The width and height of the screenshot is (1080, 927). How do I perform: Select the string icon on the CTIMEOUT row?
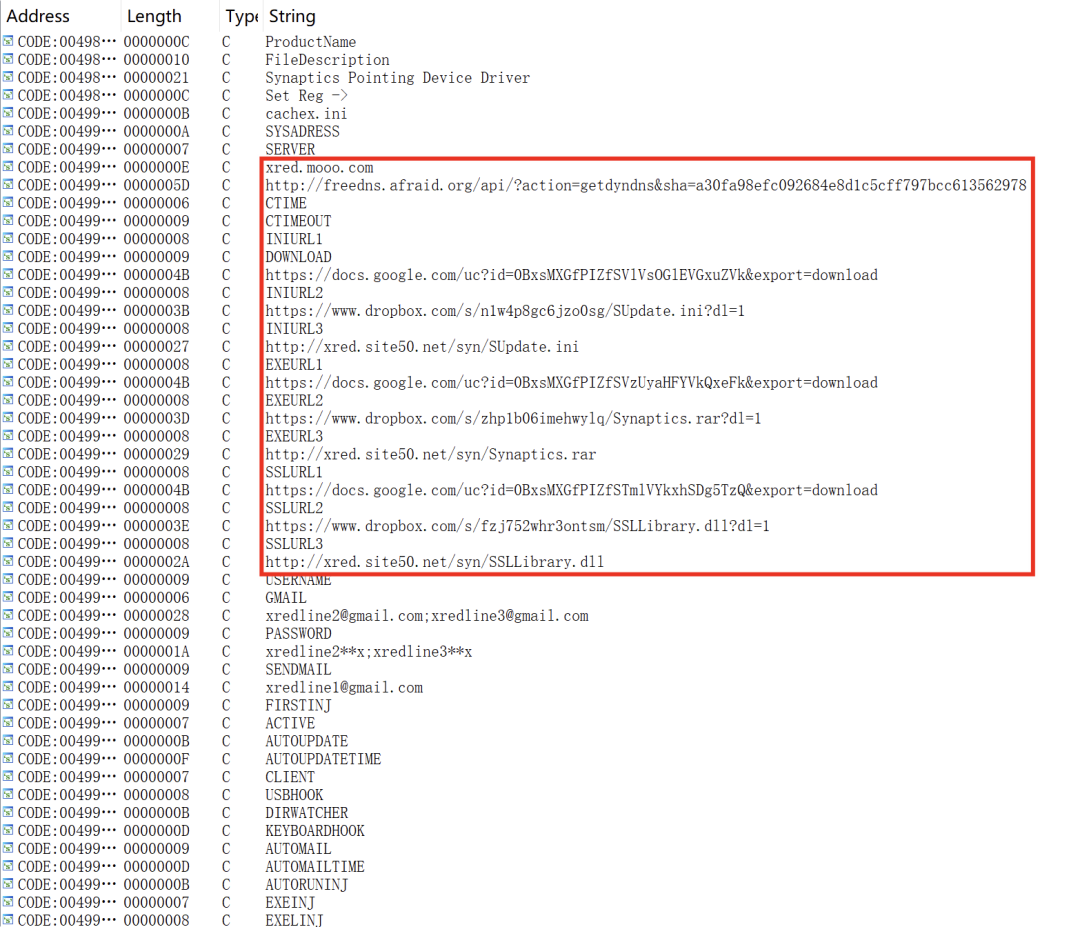tap(8, 220)
